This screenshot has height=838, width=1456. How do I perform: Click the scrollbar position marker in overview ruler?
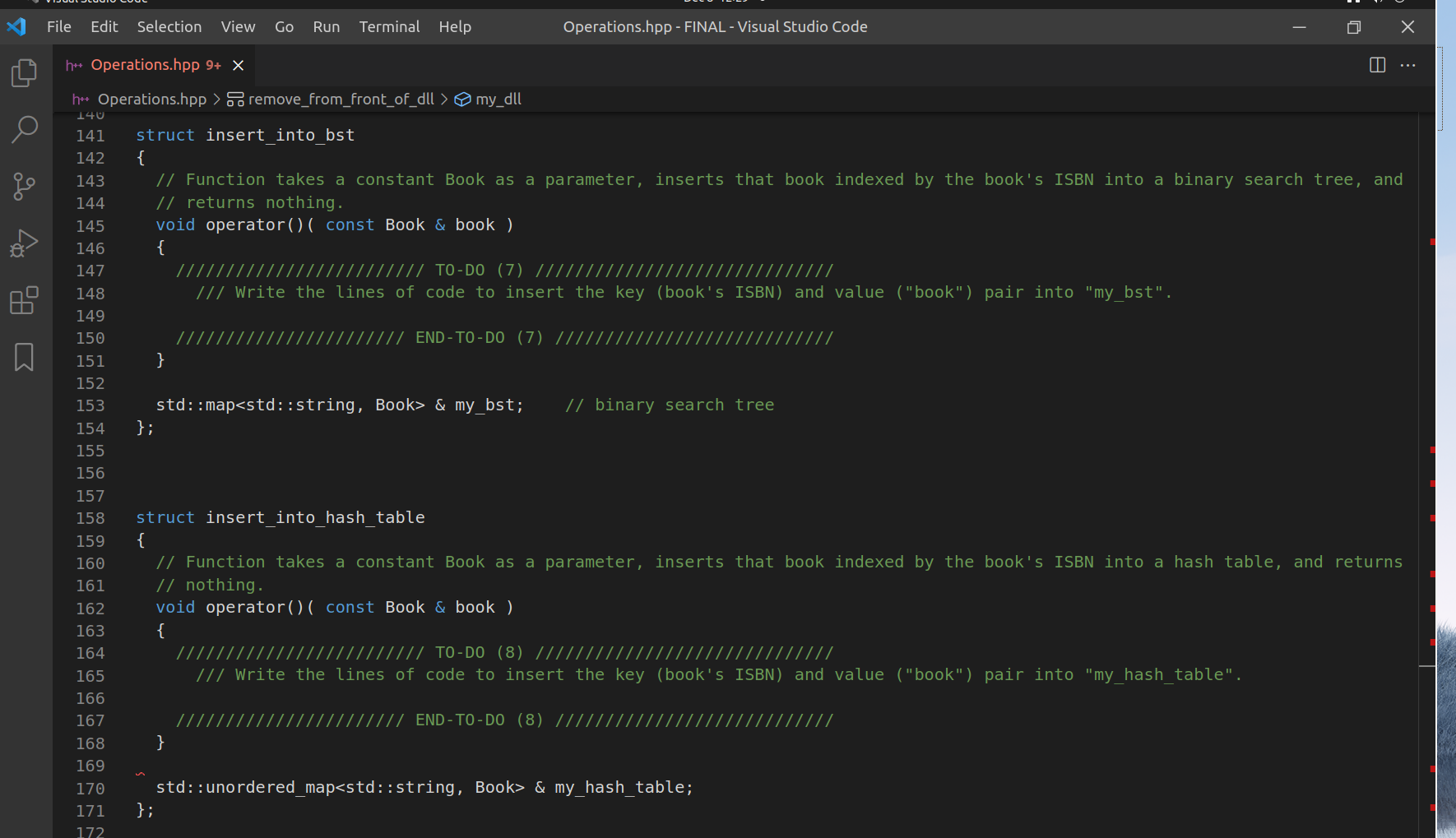click(1427, 666)
